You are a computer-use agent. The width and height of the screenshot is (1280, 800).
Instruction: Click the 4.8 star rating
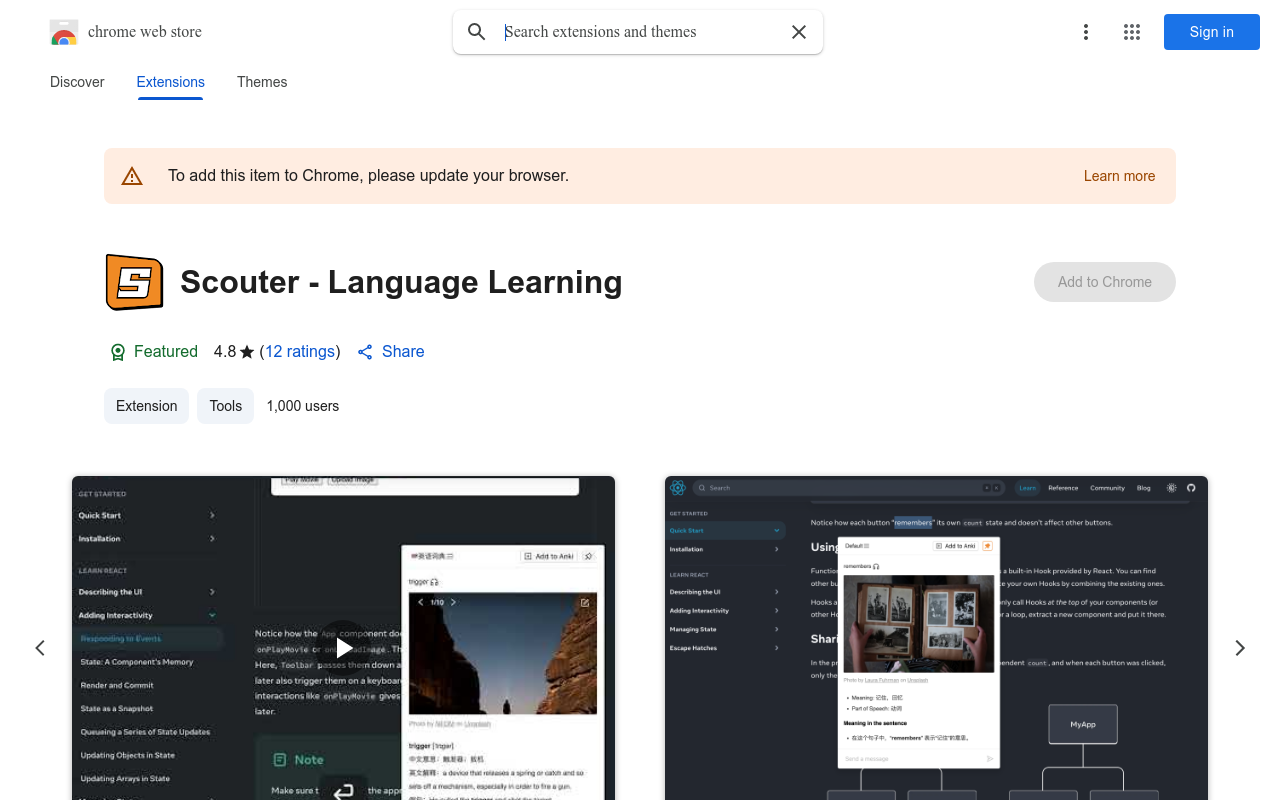pos(234,352)
